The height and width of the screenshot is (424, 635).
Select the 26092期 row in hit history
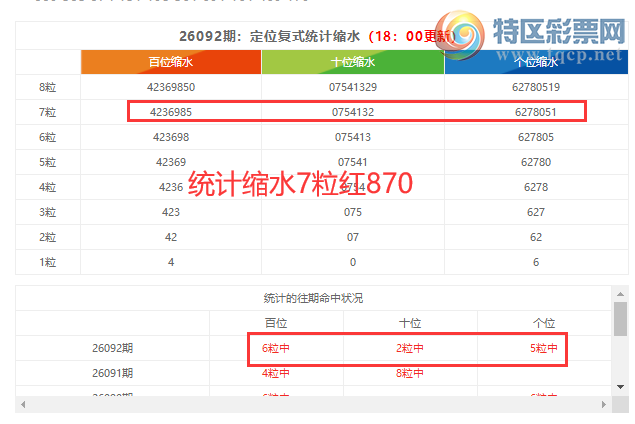tap(112, 348)
